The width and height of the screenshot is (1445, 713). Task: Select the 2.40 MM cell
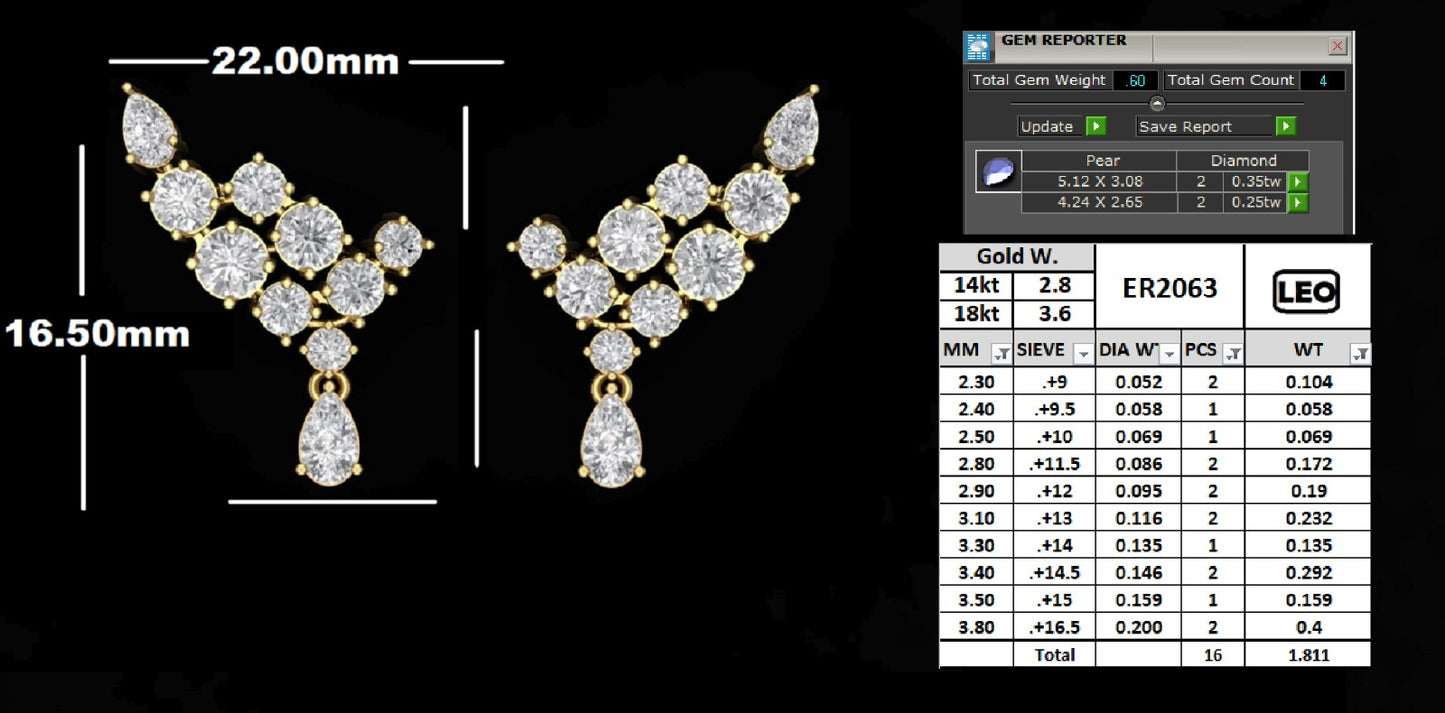point(976,408)
